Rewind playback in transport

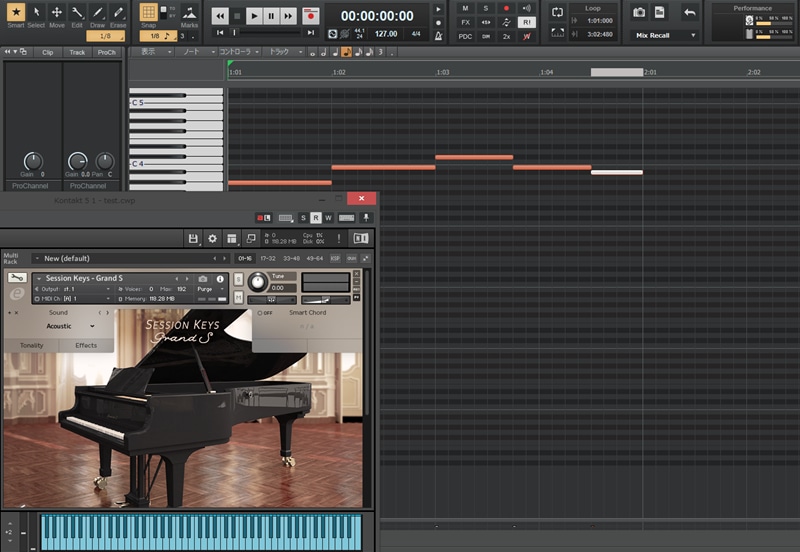coord(220,16)
